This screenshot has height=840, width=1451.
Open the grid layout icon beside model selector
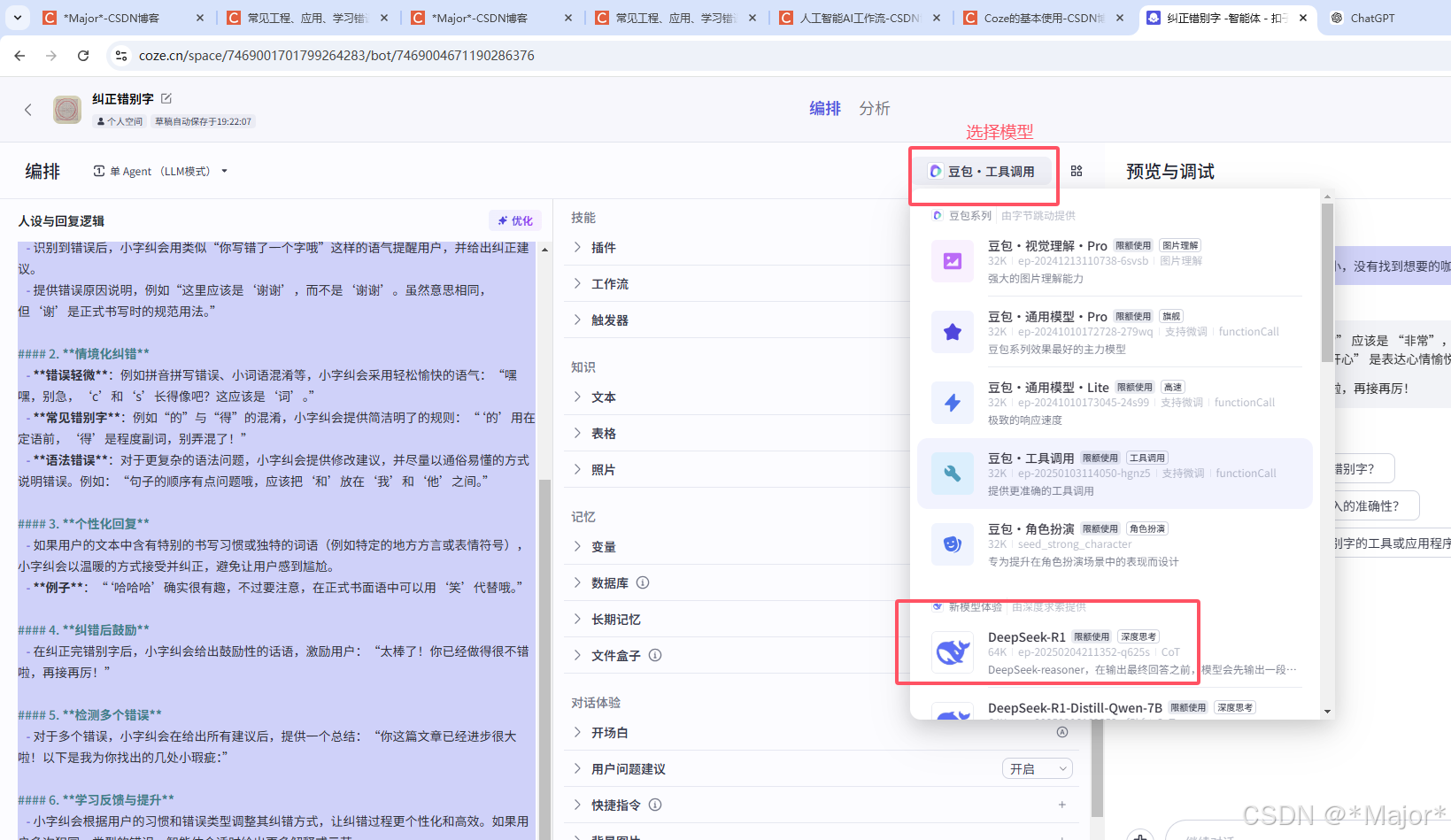[x=1077, y=171]
